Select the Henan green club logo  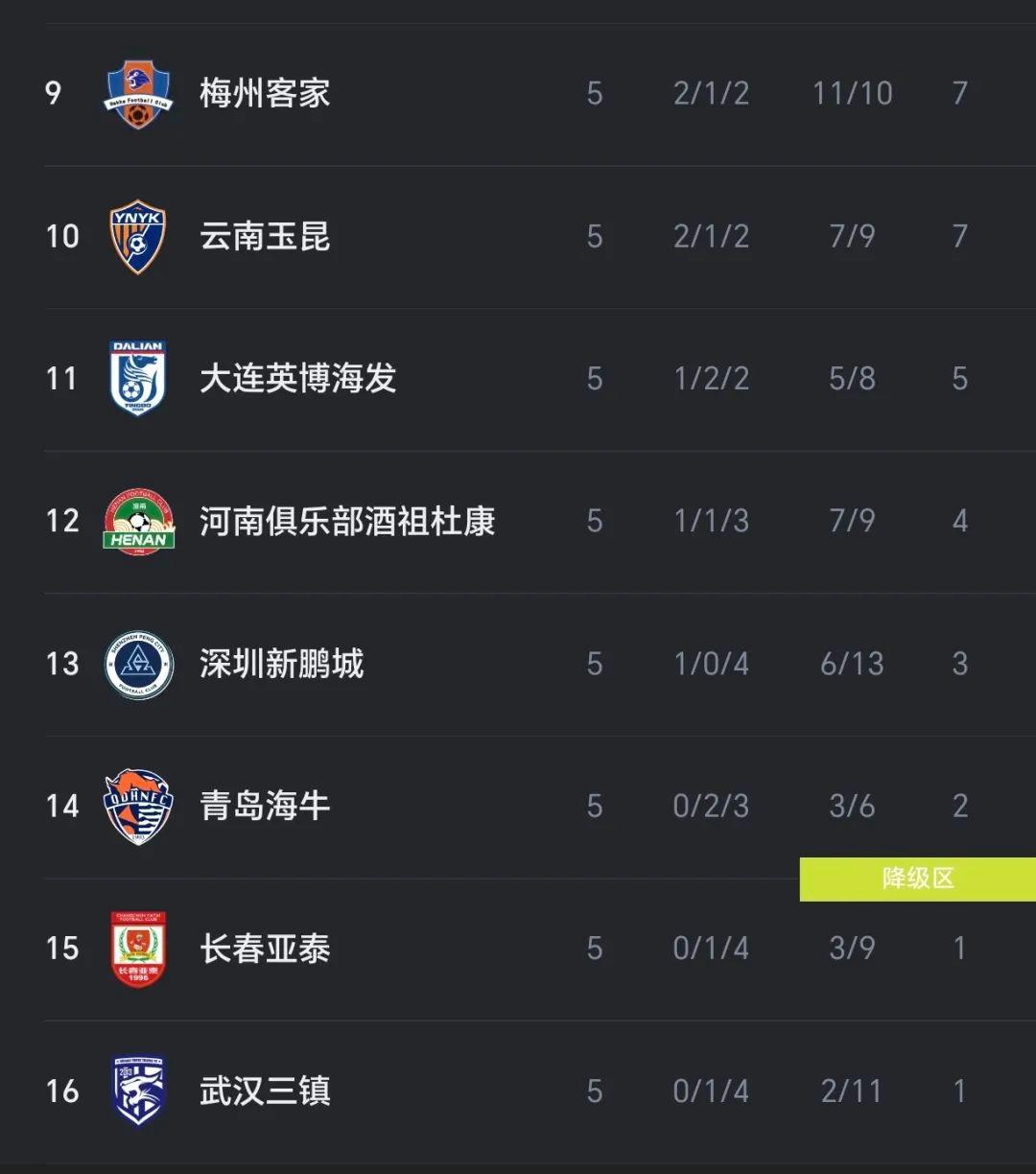click(139, 521)
